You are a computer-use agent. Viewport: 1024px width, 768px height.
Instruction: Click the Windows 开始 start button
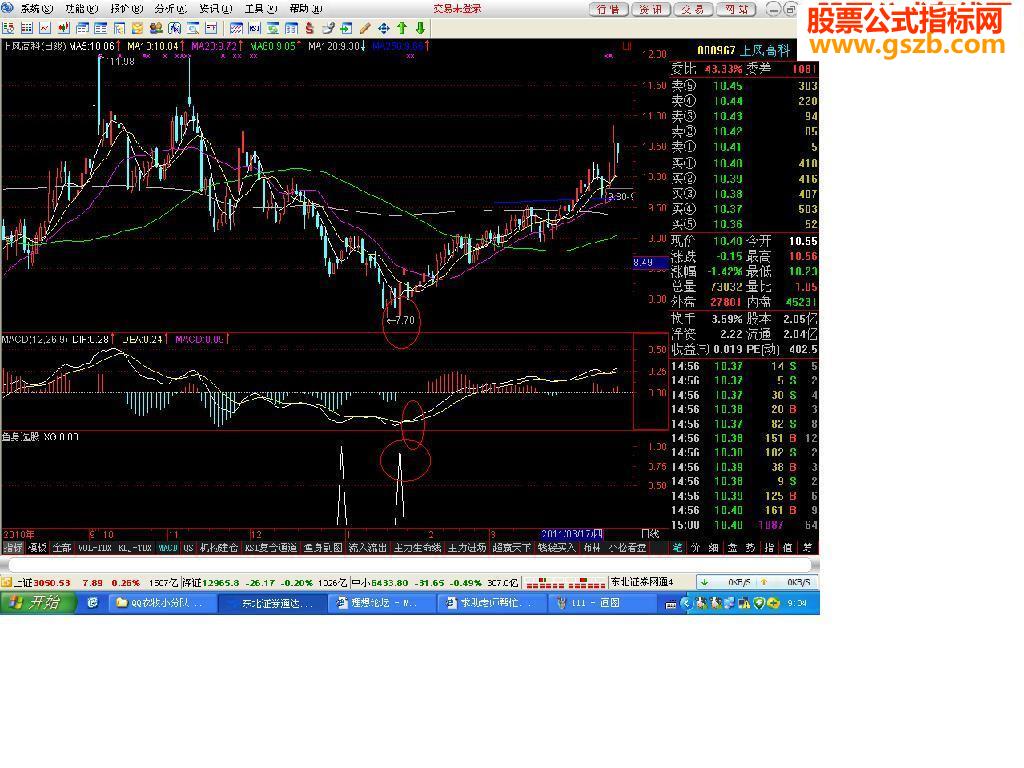tap(38, 602)
